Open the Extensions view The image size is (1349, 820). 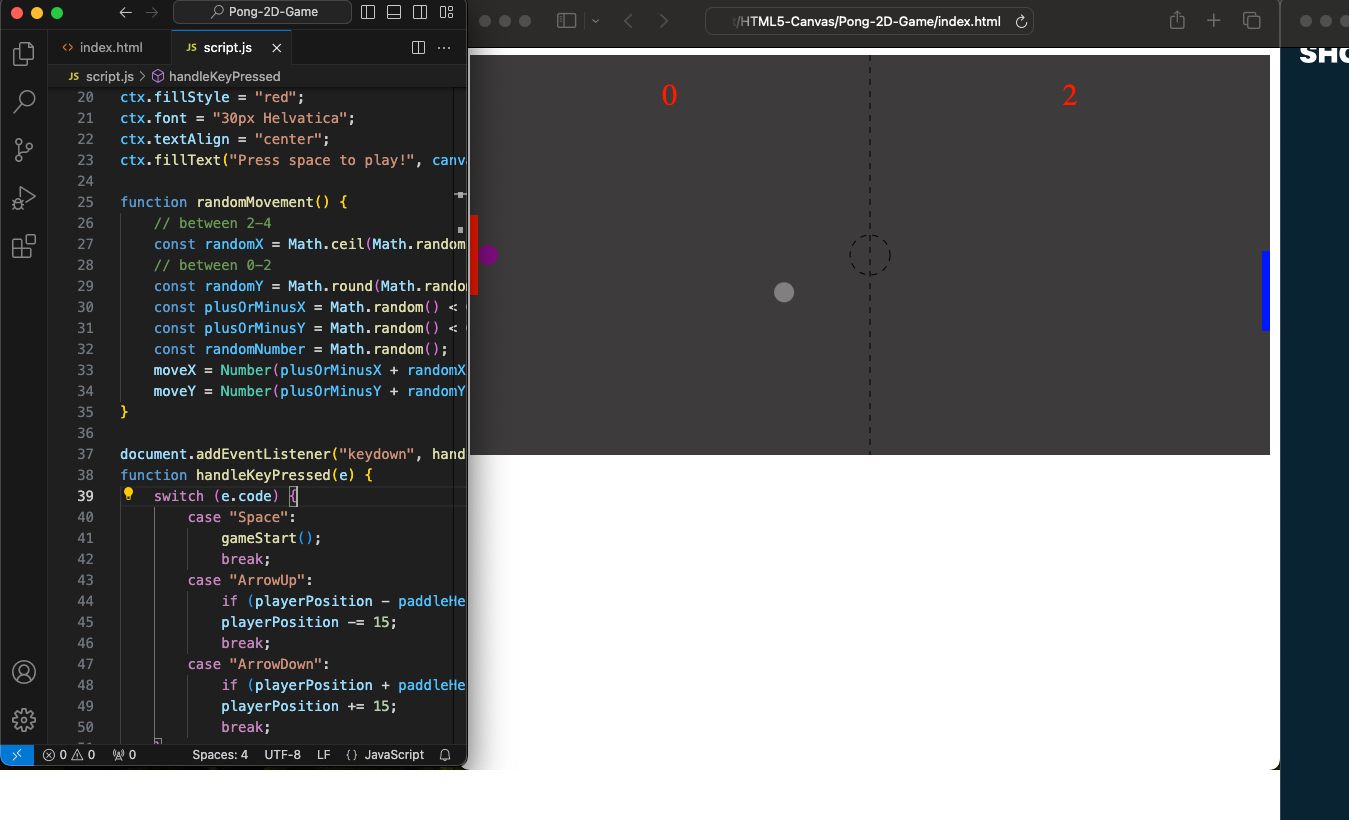click(24, 246)
